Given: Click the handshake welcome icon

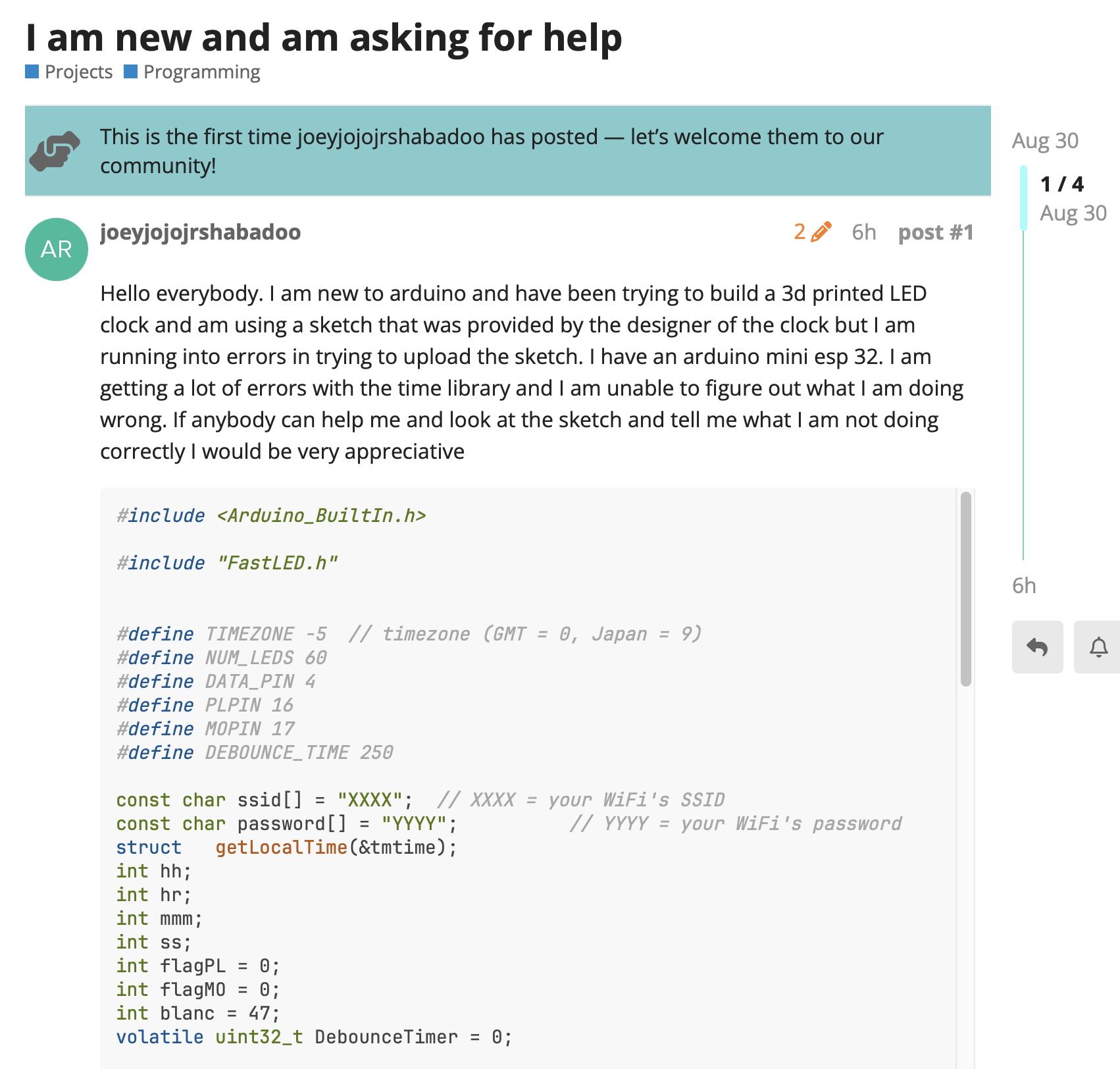Looking at the screenshot, I should [55, 151].
